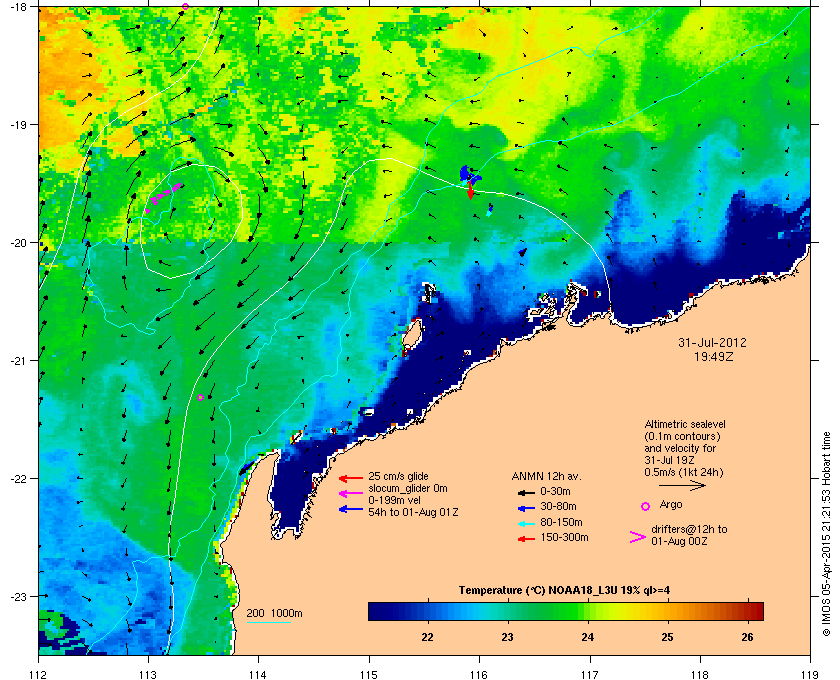Image resolution: width=840 pixels, height=680 pixels.
Task: Click the magenta glider track inside the eddy
Action: point(163,195)
